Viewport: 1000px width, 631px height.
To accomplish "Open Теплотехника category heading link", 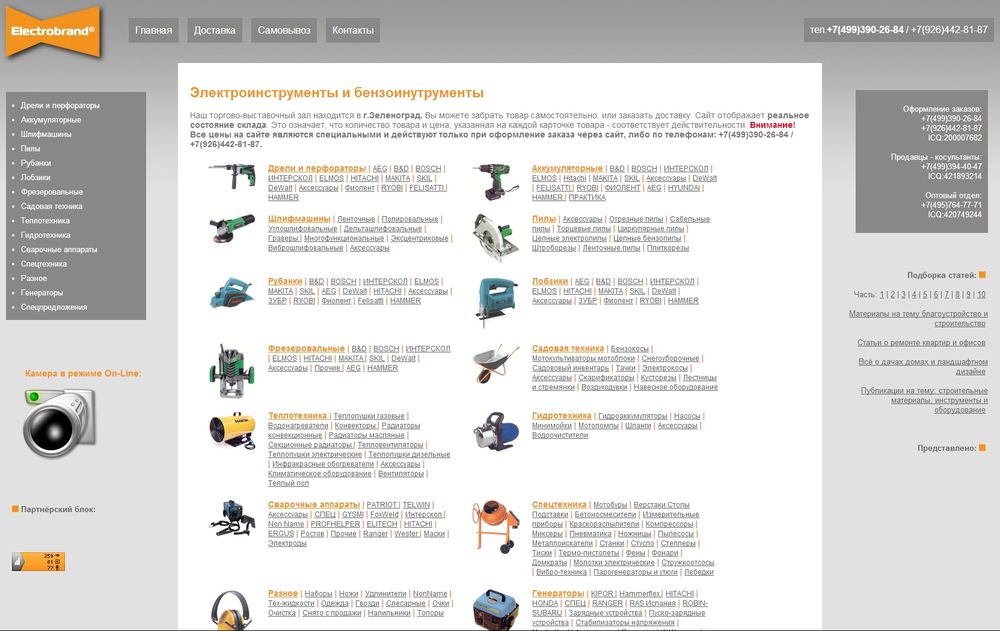I will click(297, 416).
